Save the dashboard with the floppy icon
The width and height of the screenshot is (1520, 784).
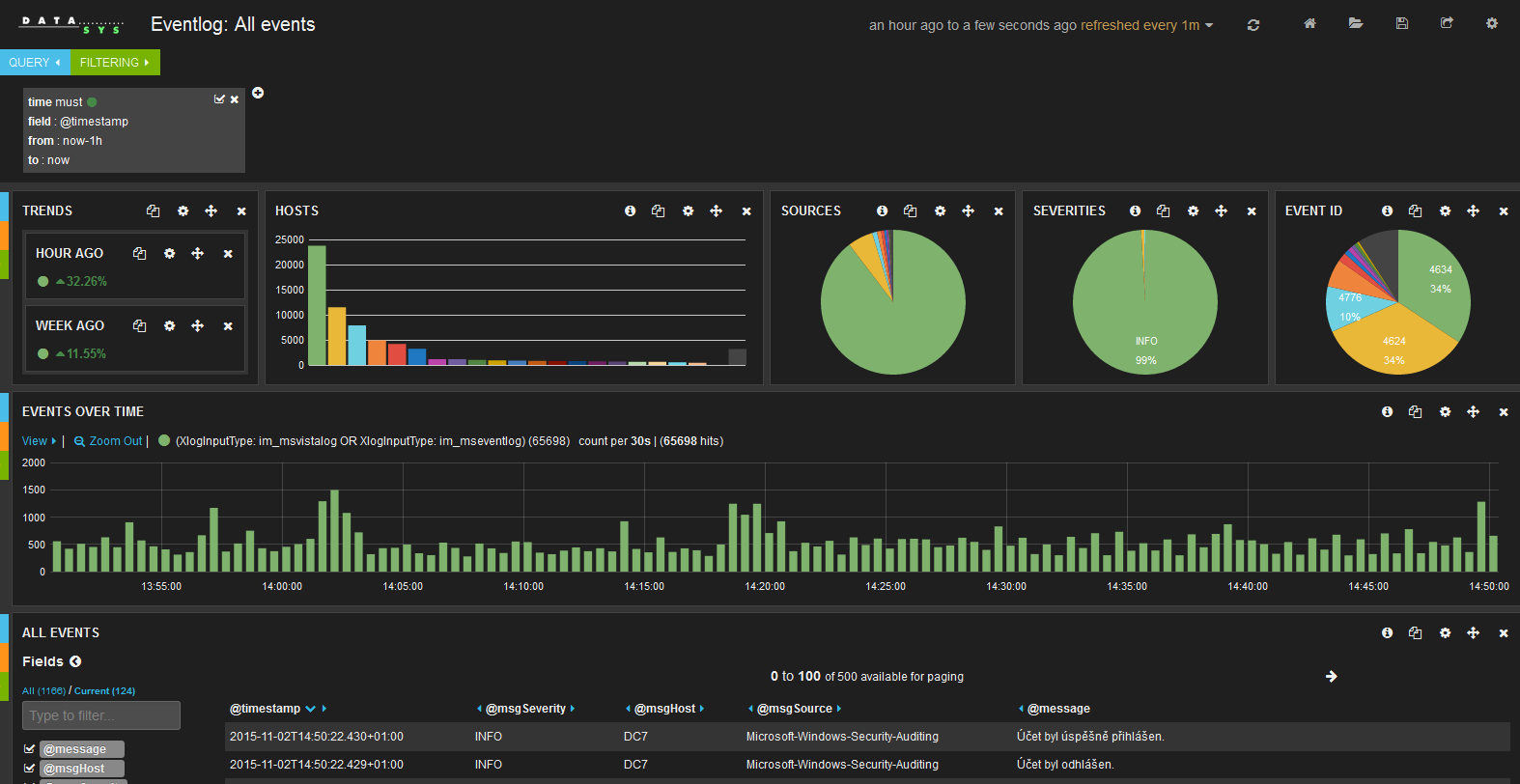point(1402,24)
